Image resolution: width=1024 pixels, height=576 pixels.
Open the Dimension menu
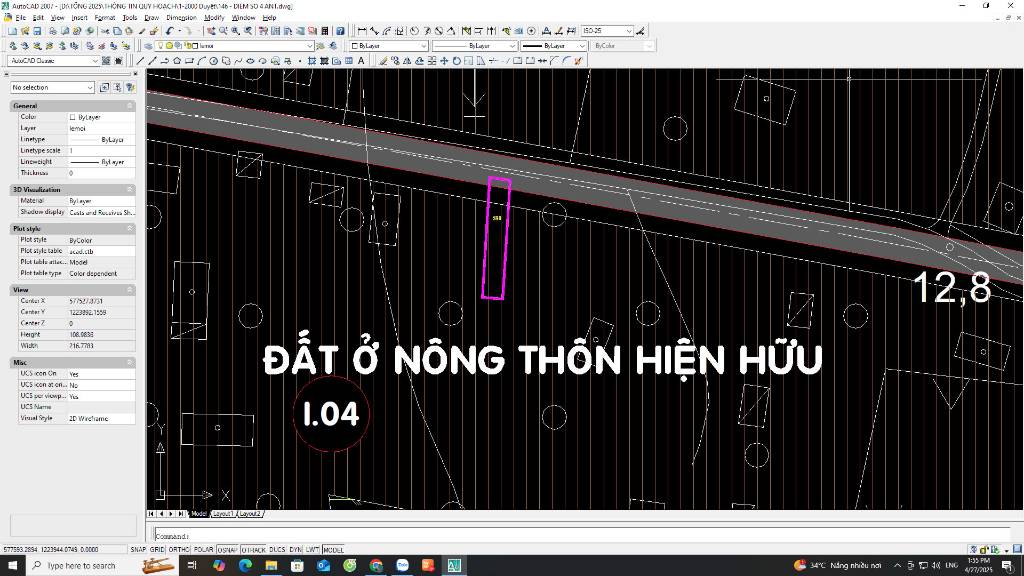(x=181, y=17)
